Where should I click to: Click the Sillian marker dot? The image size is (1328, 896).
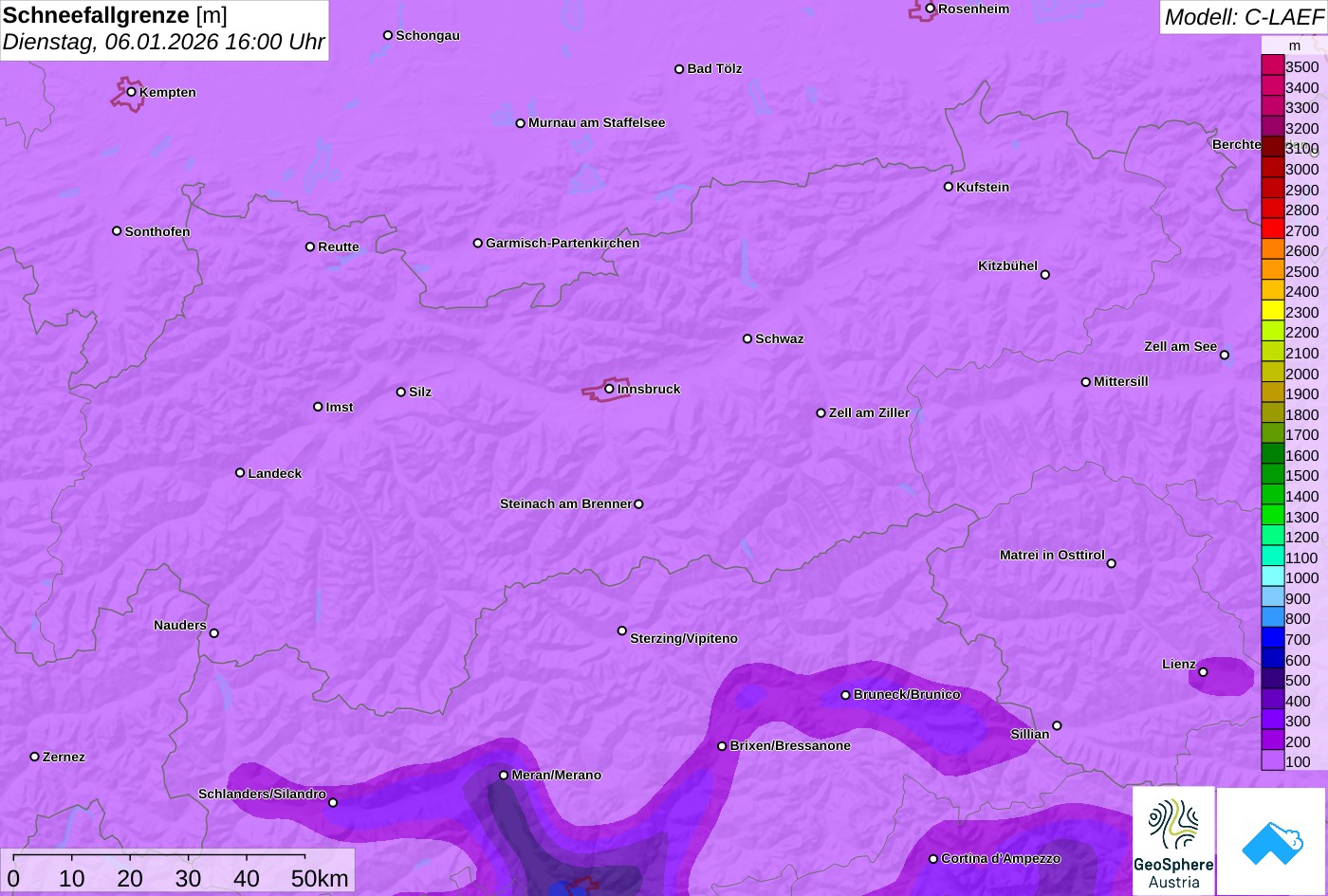pos(1057,726)
